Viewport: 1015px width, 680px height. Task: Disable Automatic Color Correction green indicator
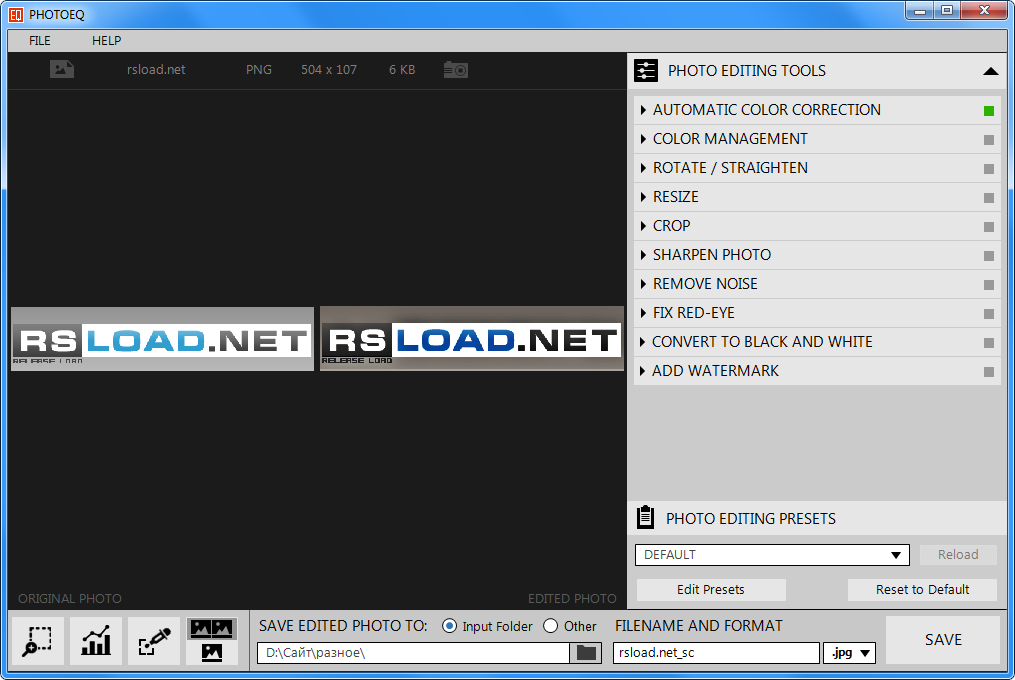988,111
